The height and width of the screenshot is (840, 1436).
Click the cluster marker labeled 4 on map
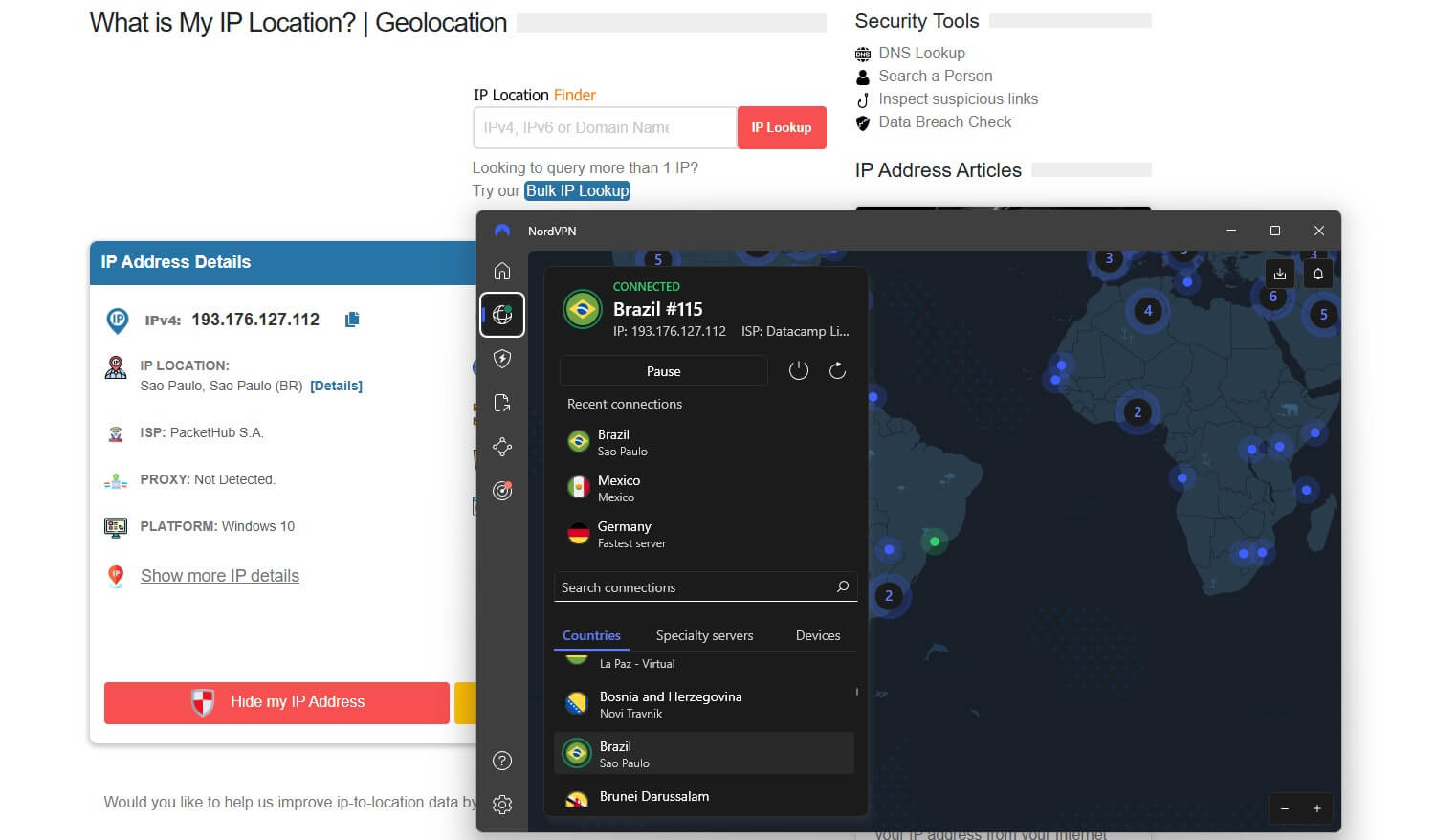click(1148, 310)
